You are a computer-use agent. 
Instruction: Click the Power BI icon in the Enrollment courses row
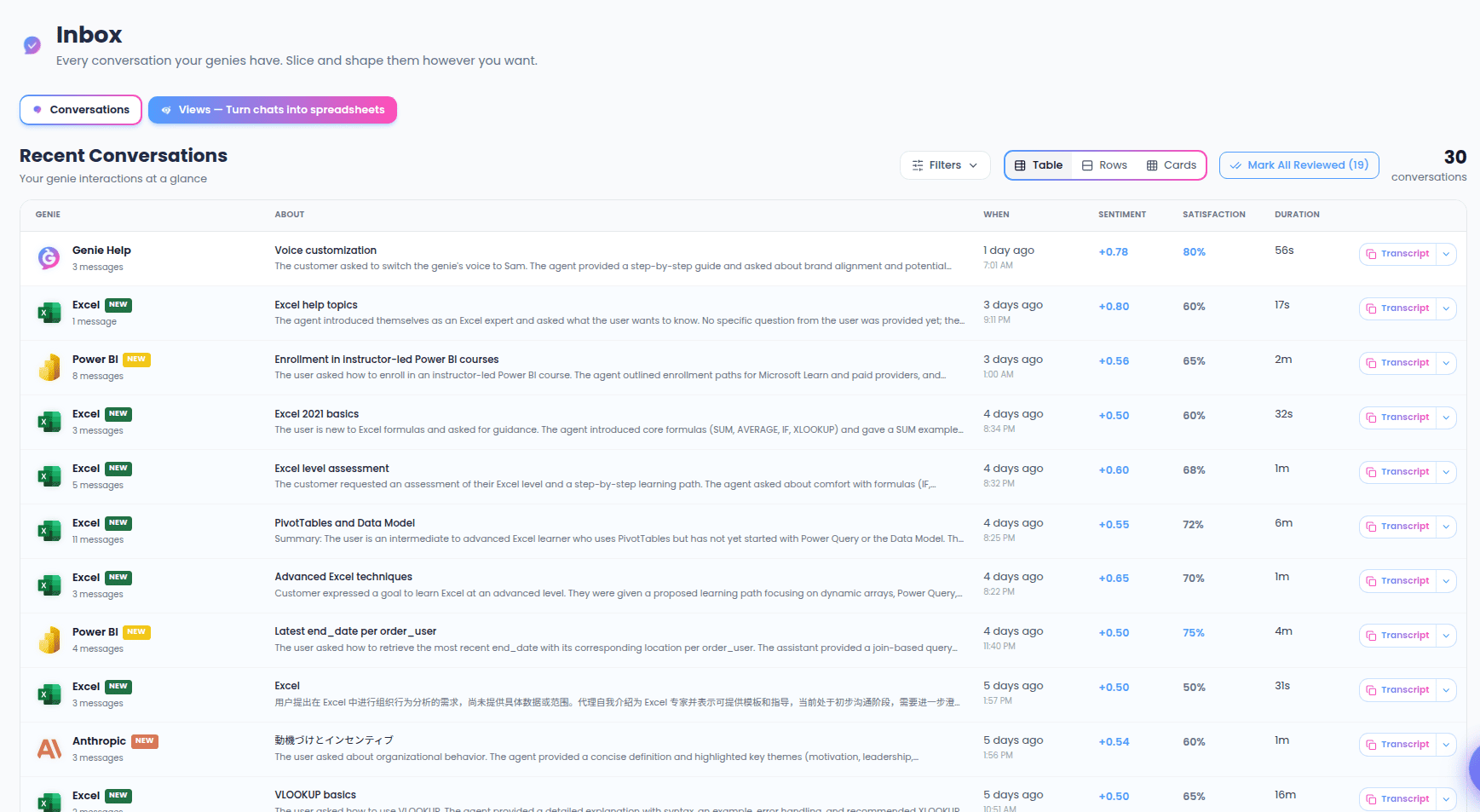click(x=49, y=367)
